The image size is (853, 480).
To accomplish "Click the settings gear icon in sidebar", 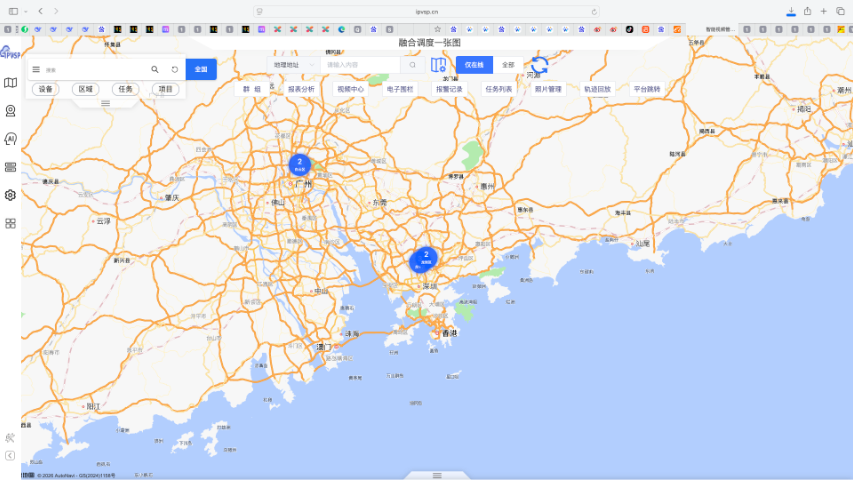I will pyautogui.click(x=11, y=195).
